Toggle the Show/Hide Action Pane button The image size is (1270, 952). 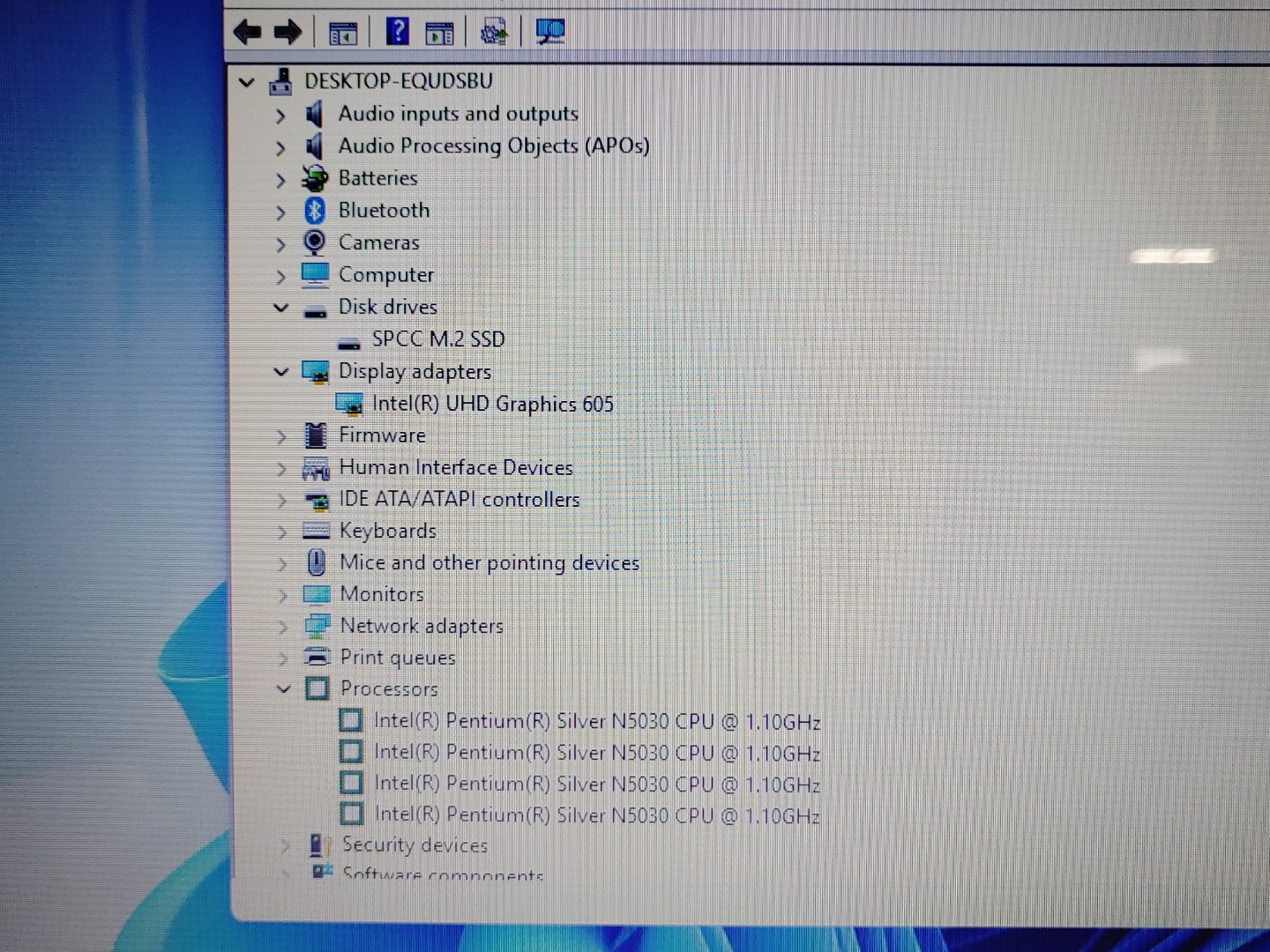click(439, 33)
